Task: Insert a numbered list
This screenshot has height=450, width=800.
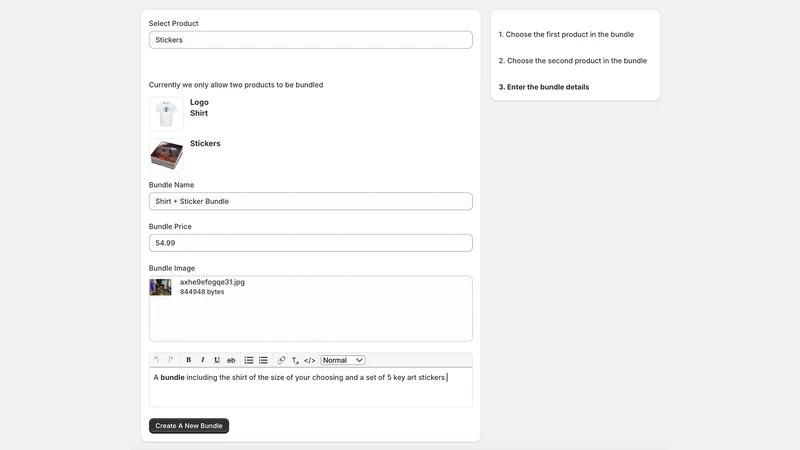Action: pos(248,360)
